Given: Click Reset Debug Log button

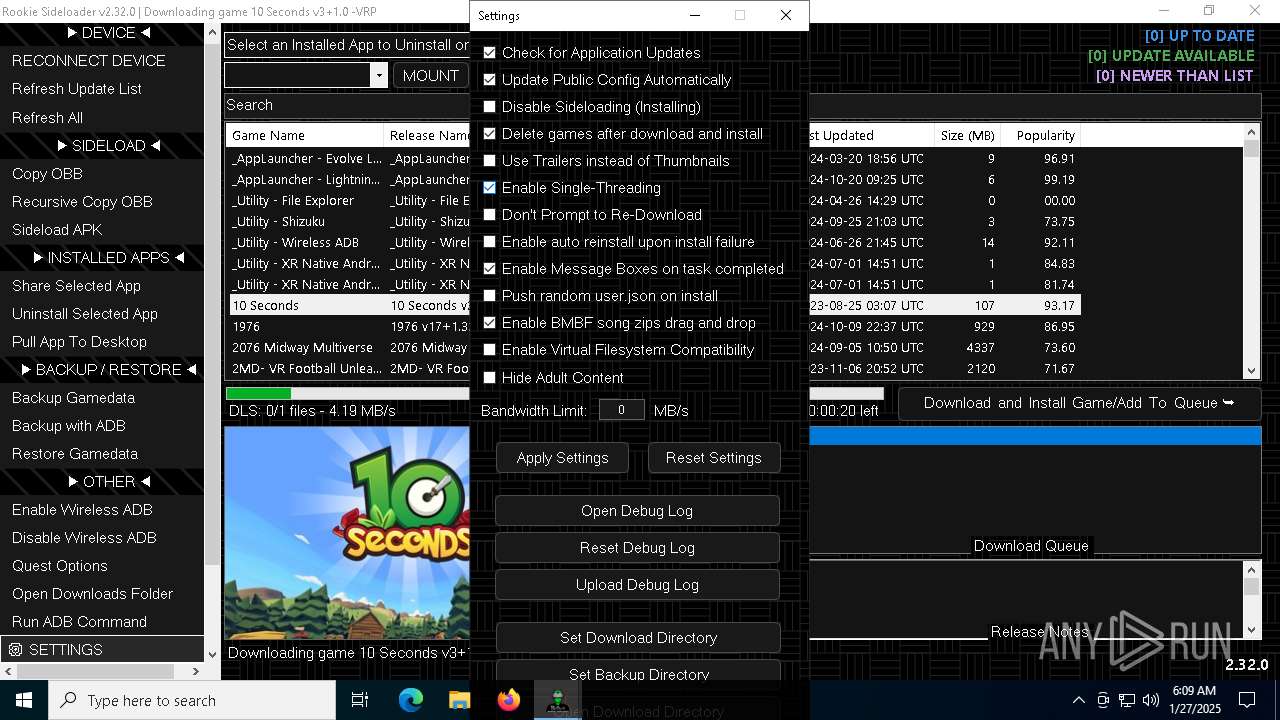Looking at the screenshot, I should [637, 547].
